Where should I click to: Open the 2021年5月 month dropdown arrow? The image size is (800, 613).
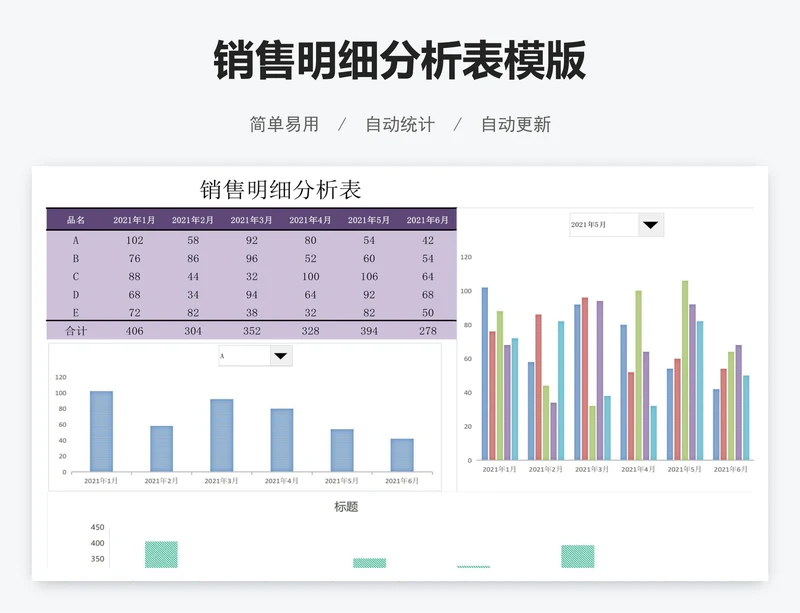(651, 225)
